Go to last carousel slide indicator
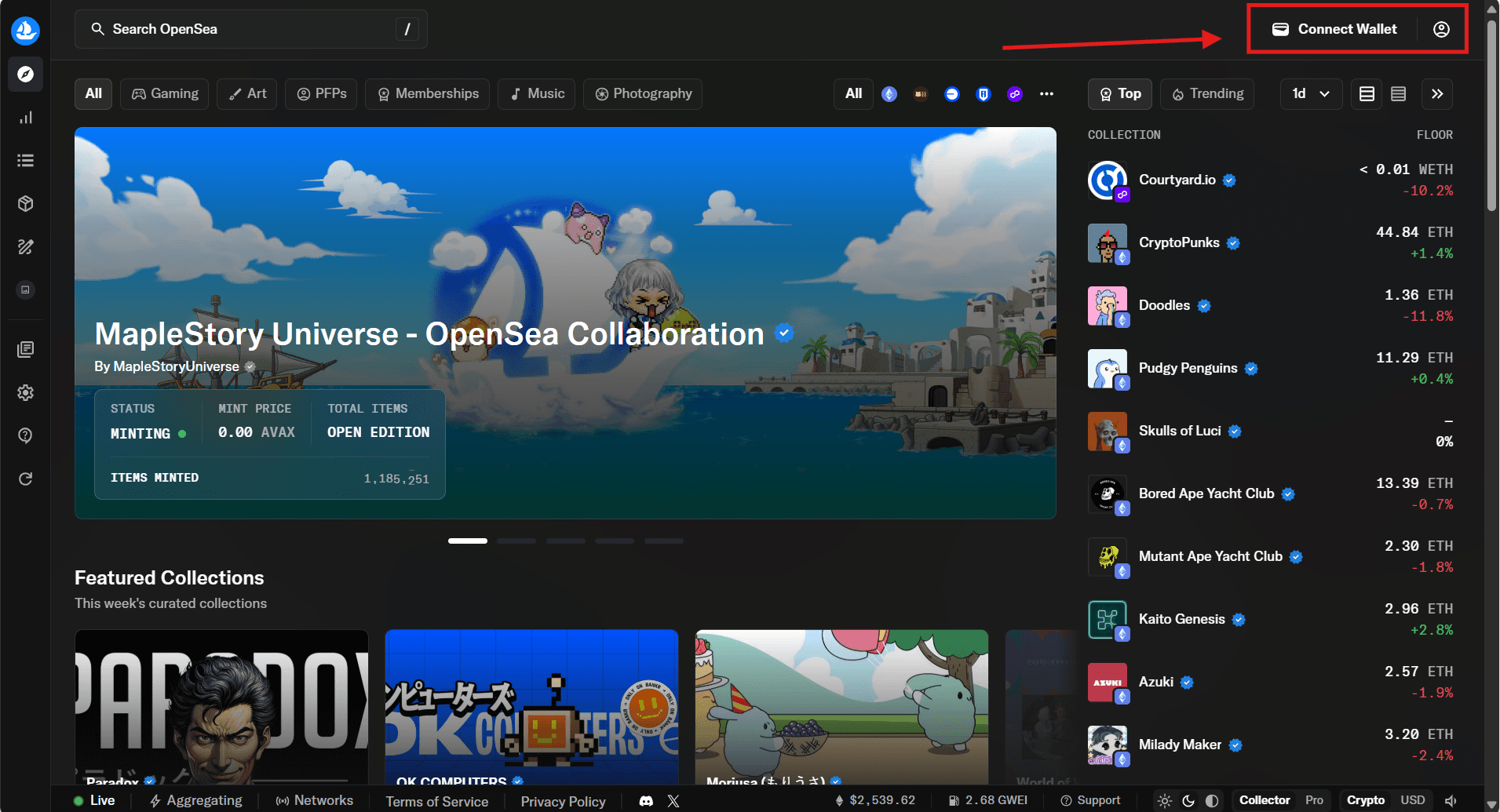This screenshot has height=812, width=1500. (664, 541)
